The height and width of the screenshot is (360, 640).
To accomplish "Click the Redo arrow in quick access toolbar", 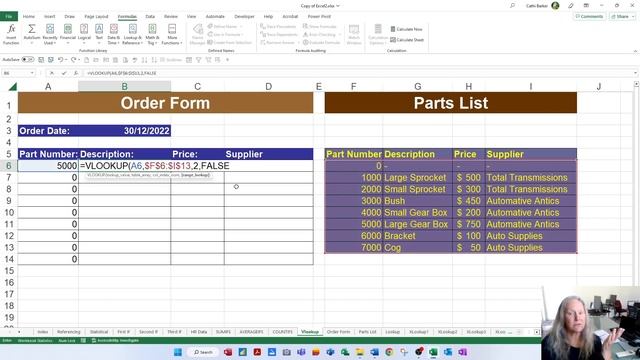I will click(x=73, y=60).
